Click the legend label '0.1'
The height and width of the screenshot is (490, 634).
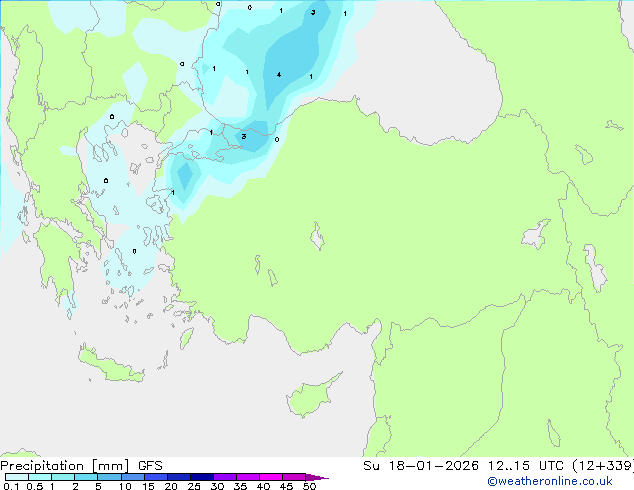coord(11,486)
